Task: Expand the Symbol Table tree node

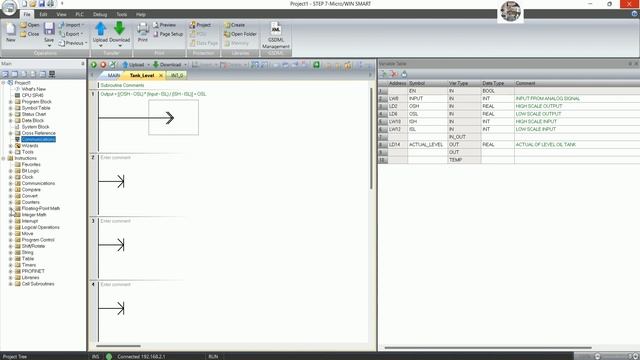Action: tap(11, 108)
